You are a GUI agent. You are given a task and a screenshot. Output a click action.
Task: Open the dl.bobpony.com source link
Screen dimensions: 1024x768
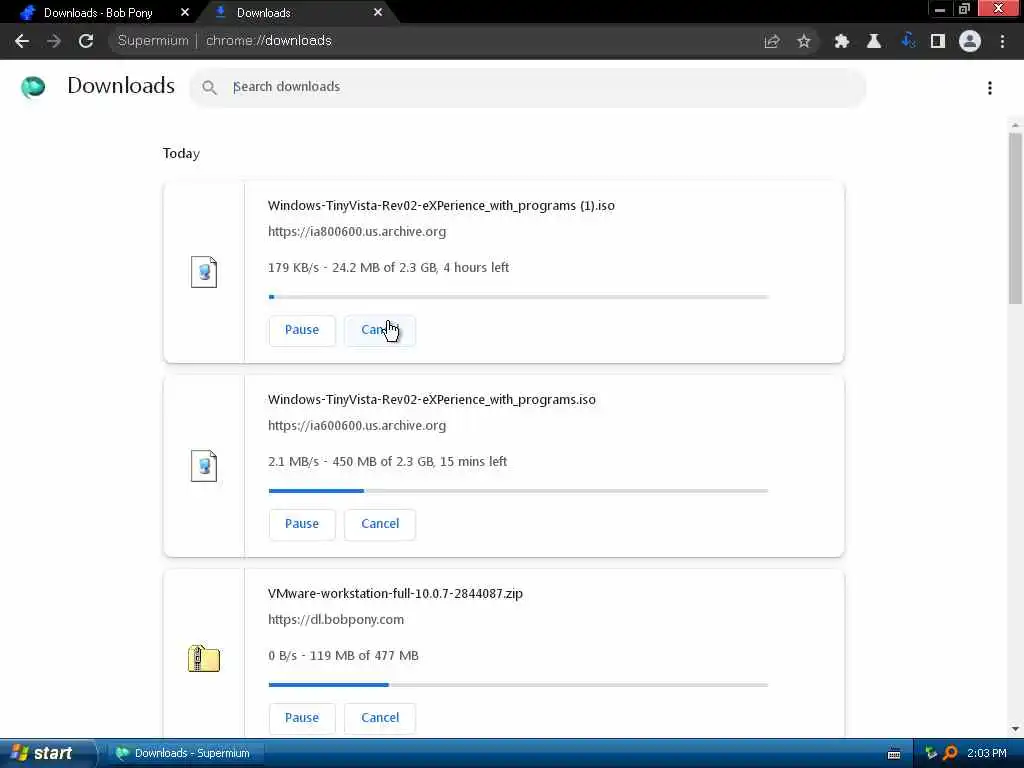[x=336, y=620]
